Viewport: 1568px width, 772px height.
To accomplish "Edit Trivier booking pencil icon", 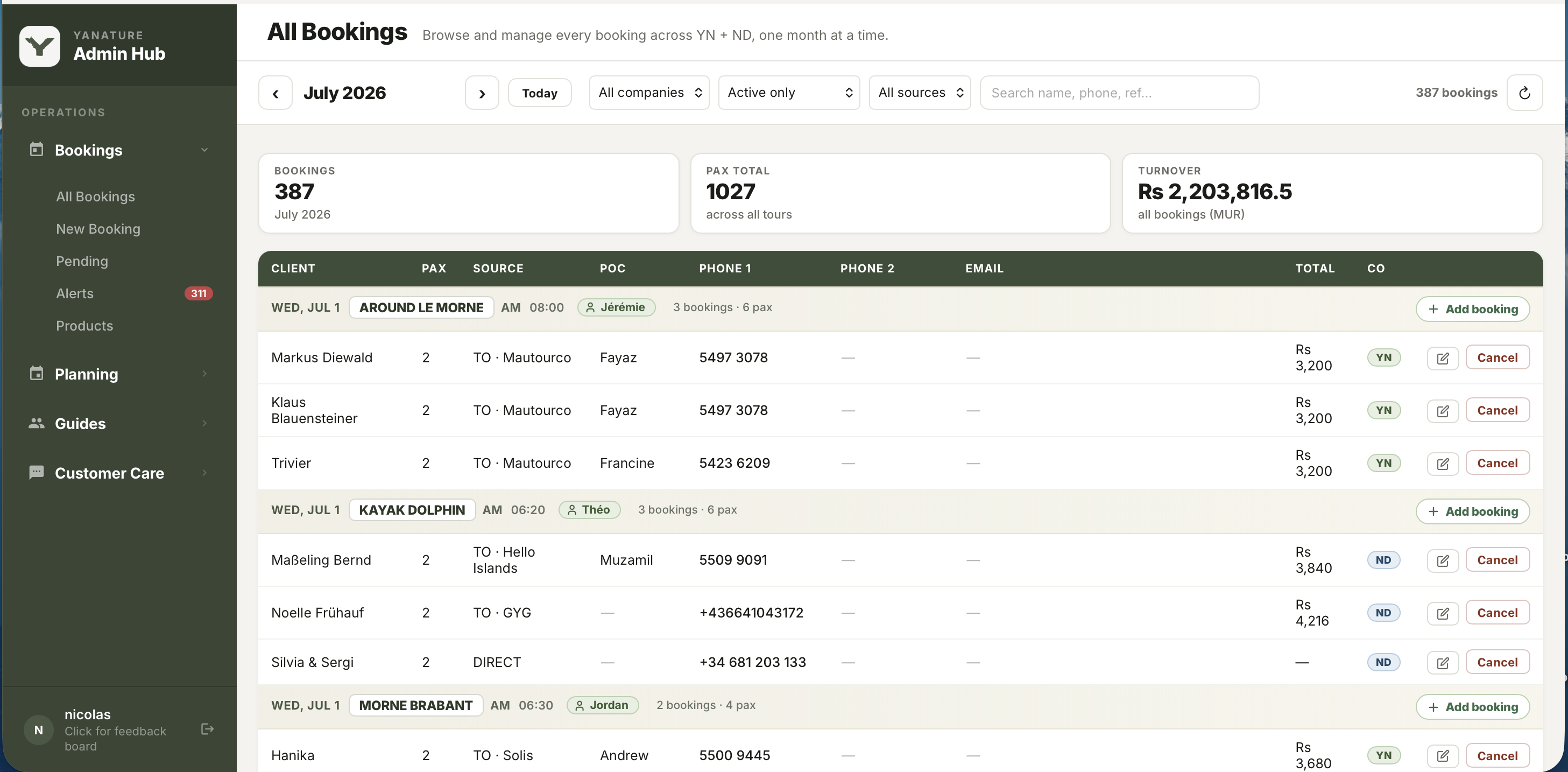I will (x=1443, y=464).
